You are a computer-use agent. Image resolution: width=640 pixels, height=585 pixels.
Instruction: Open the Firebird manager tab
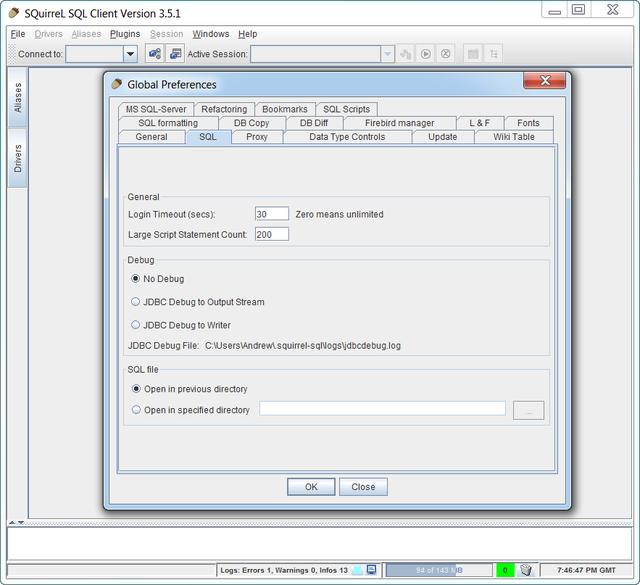pos(399,123)
